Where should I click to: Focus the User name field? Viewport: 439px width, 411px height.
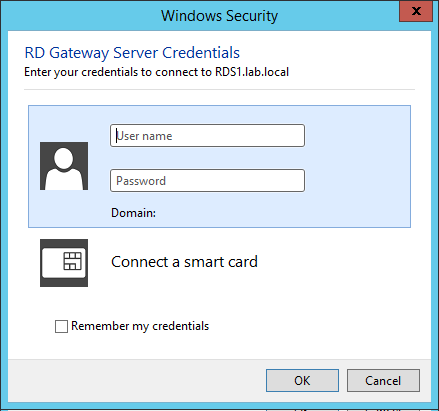[207, 136]
